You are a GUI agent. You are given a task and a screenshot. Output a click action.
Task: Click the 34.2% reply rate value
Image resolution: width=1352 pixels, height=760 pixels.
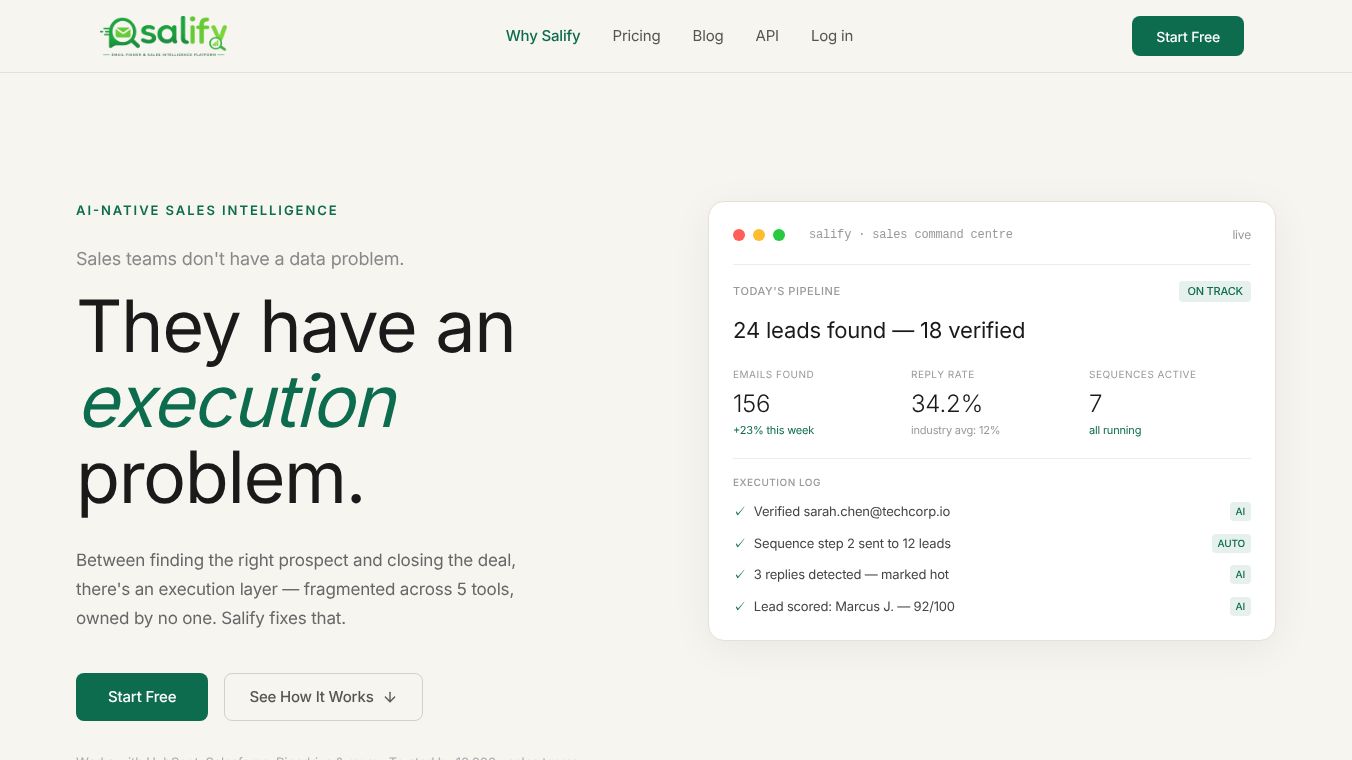point(946,403)
